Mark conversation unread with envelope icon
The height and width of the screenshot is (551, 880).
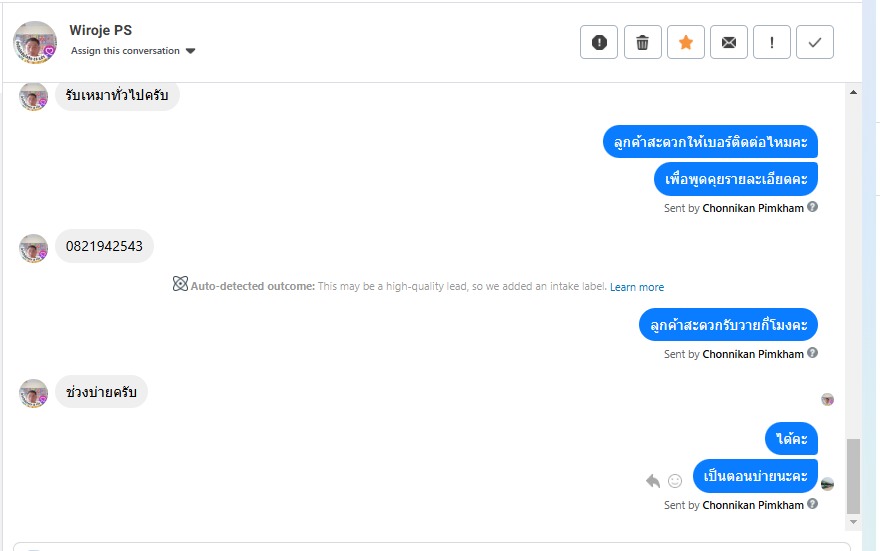[729, 42]
